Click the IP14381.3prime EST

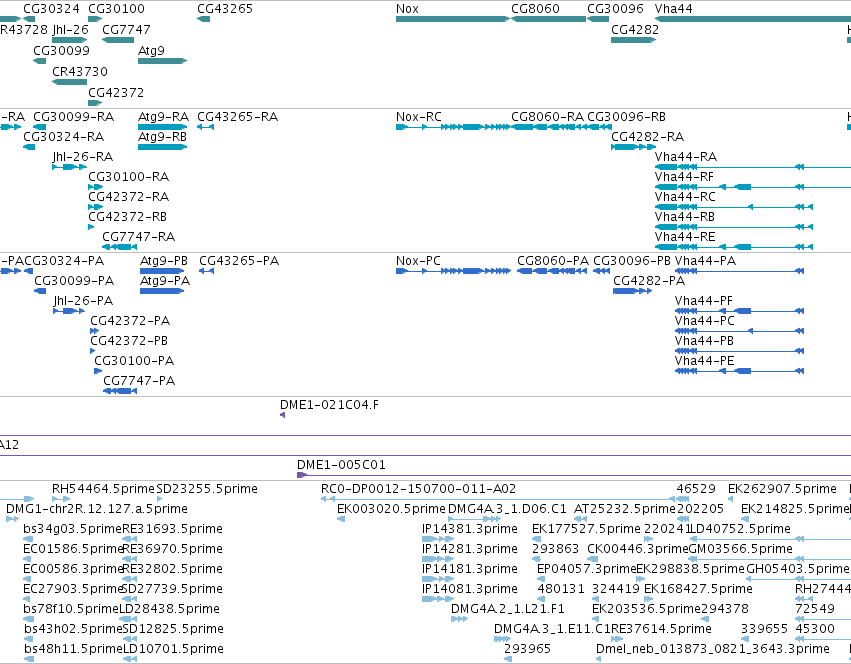tap(438, 539)
